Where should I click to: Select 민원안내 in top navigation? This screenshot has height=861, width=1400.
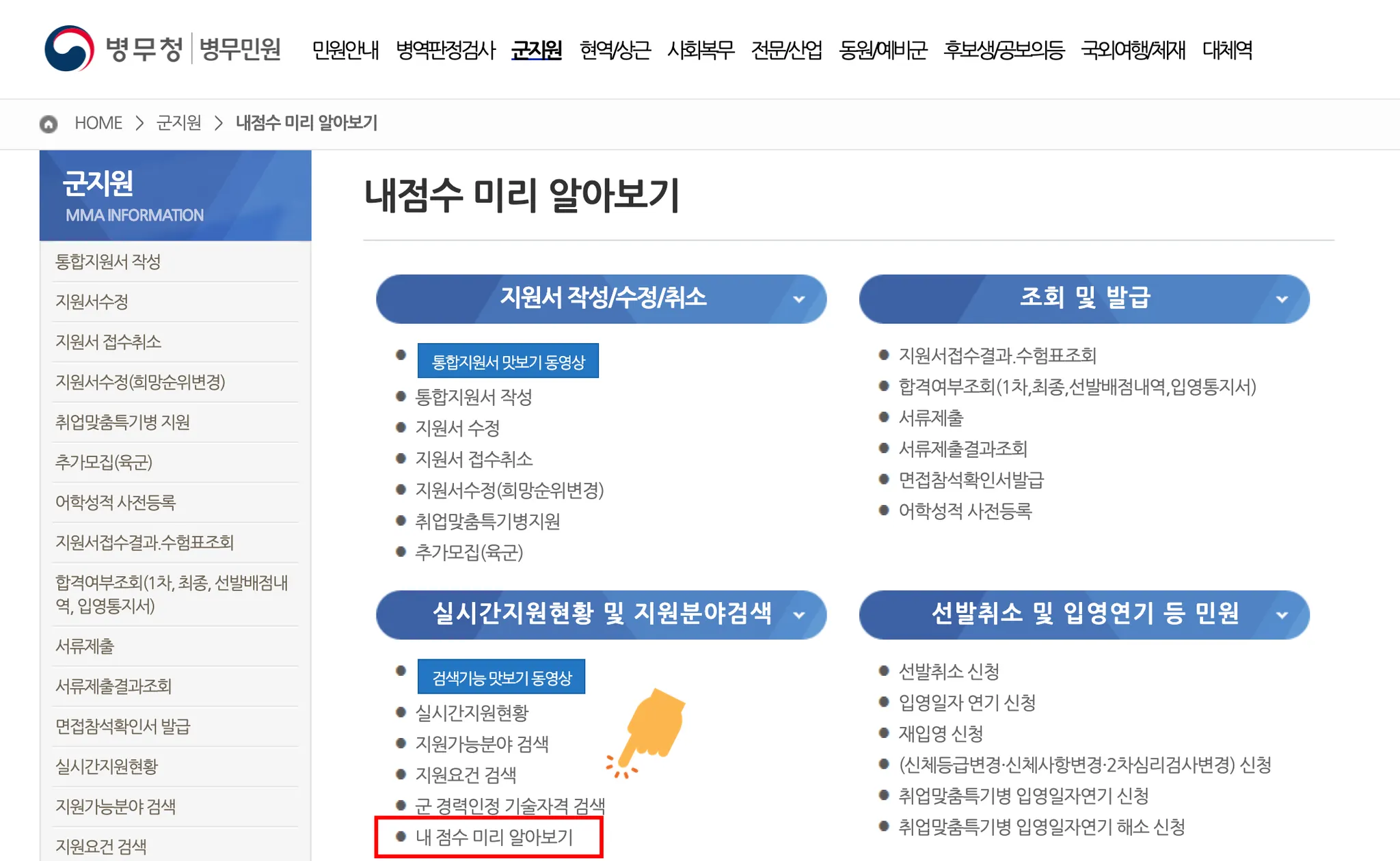click(345, 50)
